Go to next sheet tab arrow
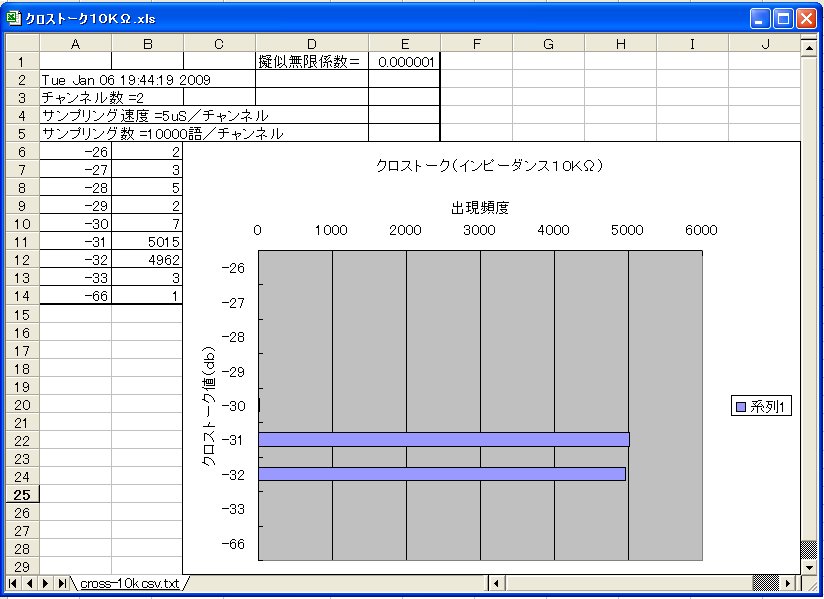This screenshot has height=599, width=824. coord(46,583)
